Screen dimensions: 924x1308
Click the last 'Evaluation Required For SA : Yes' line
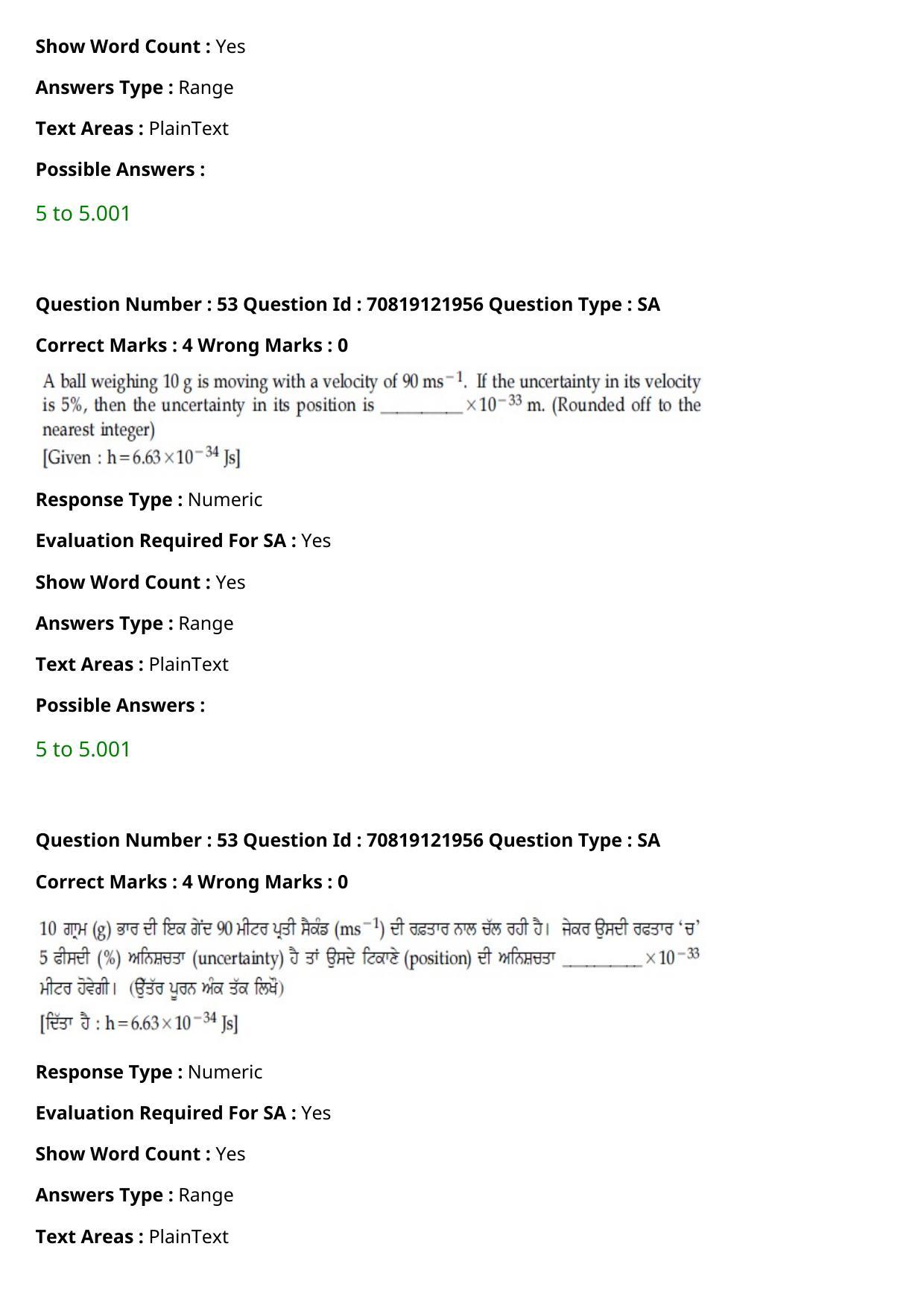coord(183,1113)
